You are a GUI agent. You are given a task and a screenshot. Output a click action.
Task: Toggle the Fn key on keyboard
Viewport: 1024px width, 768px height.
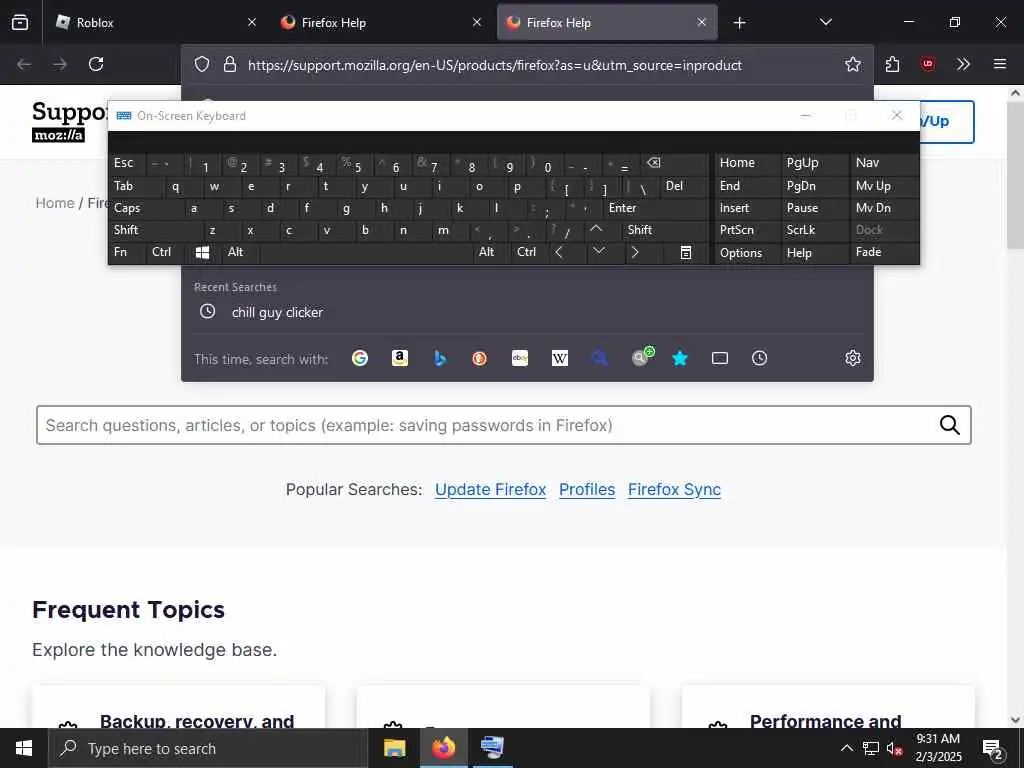point(127,252)
